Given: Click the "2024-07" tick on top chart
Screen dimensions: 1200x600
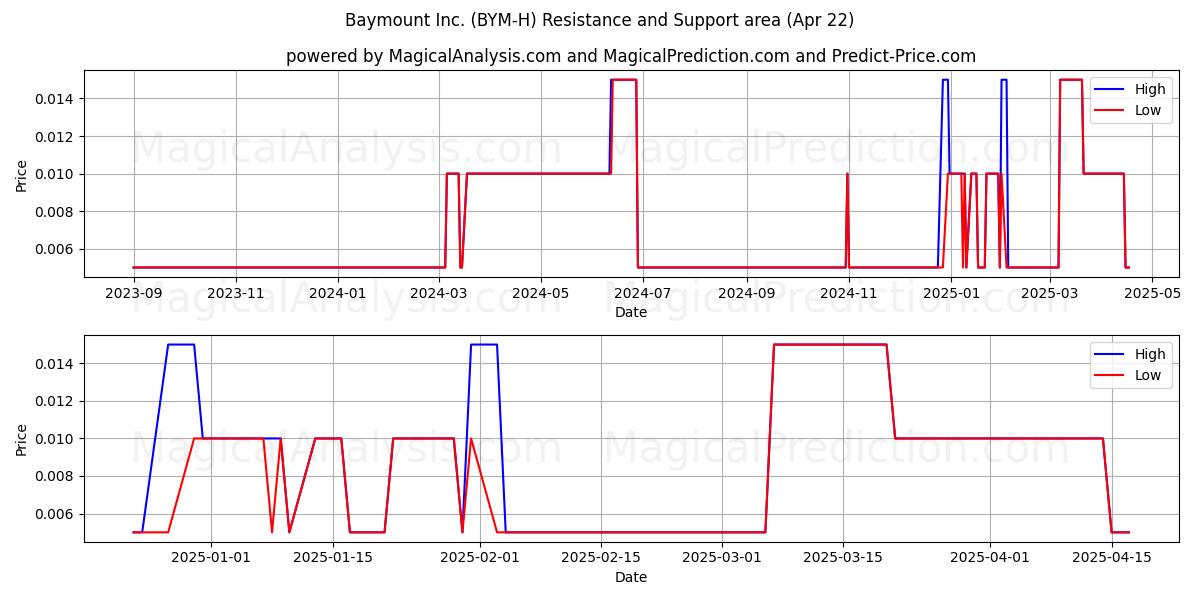Looking at the screenshot, I should [x=643, y=293].
